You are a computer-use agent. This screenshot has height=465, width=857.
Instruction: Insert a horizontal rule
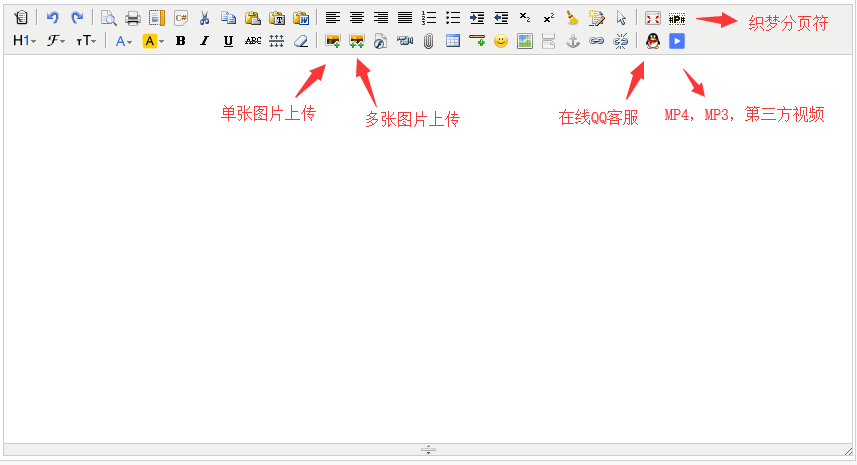(x=477, y=41)
